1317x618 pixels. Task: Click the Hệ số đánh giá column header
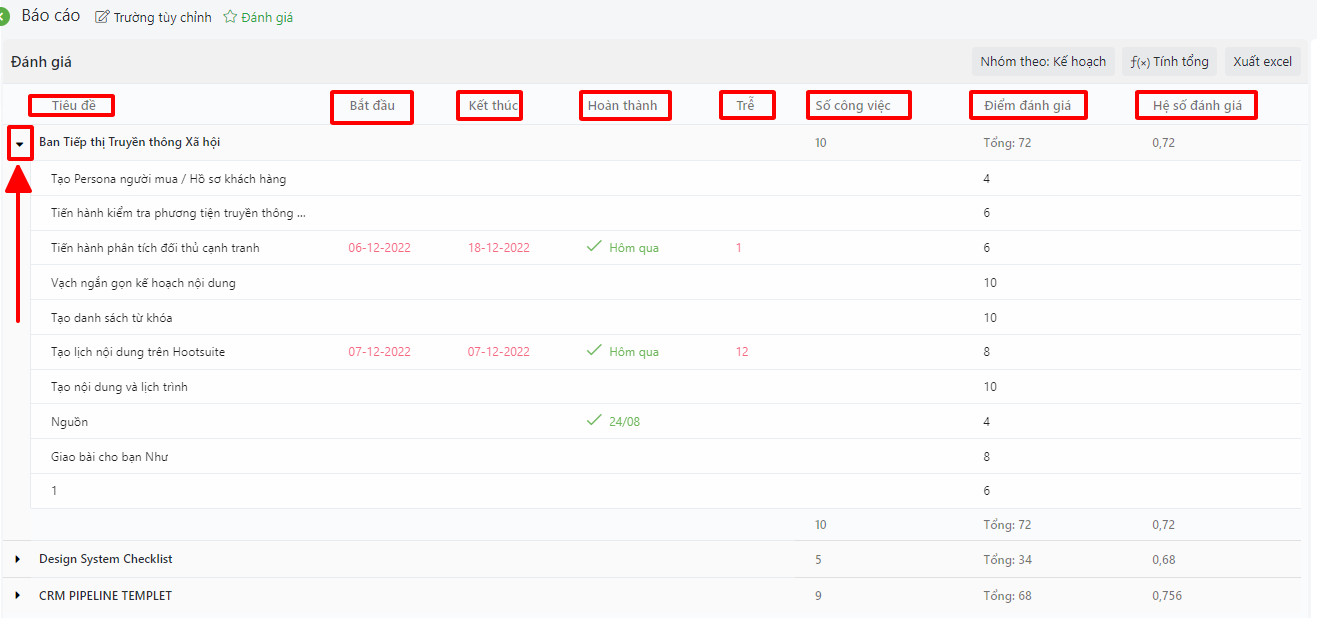(x=1197, y=106)
